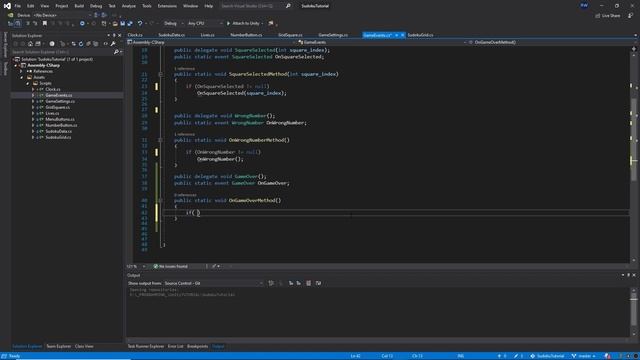Open the Edit menu

click(x=31, y=6)
